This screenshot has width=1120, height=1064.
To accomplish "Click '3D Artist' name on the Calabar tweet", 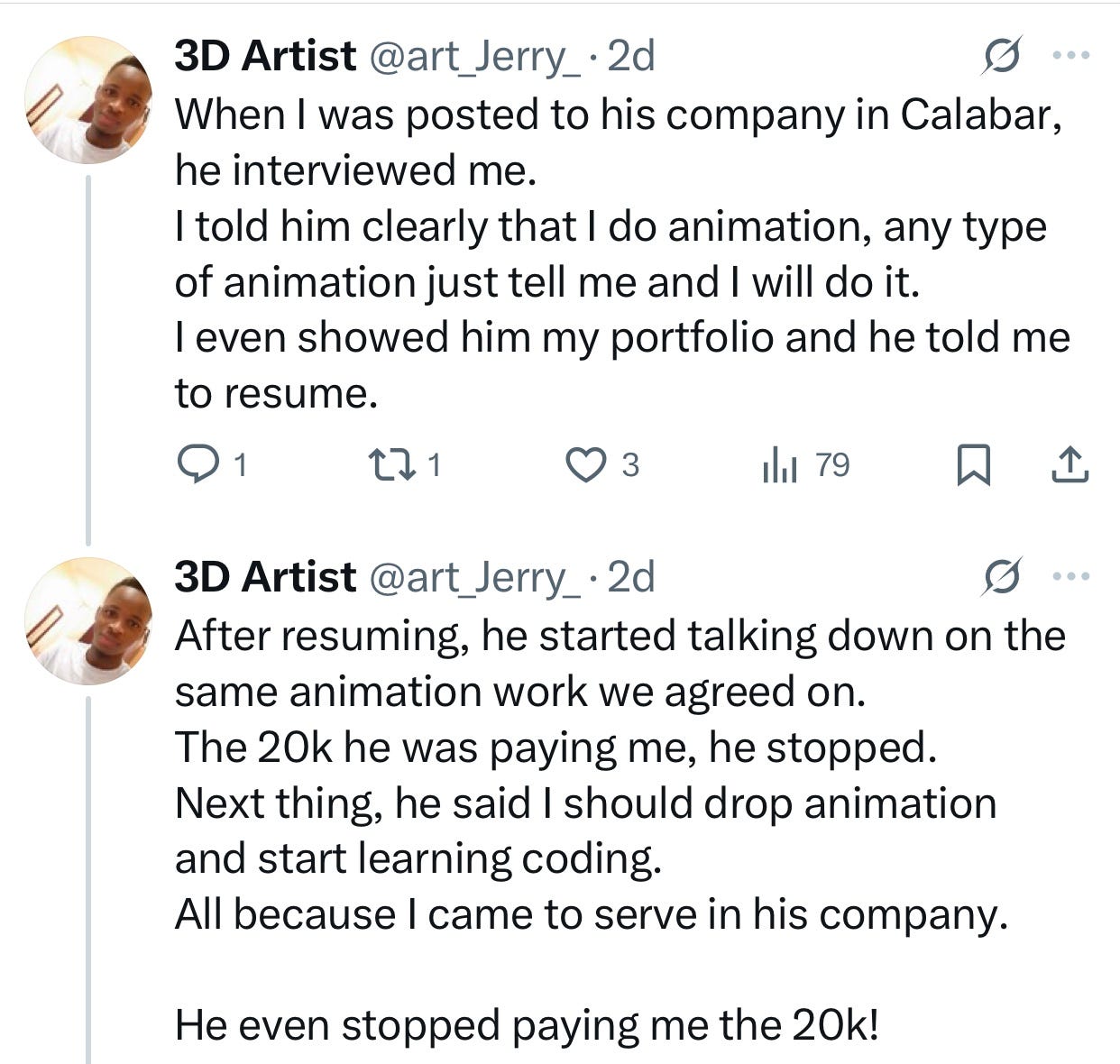I will click(x=265, y=57).
